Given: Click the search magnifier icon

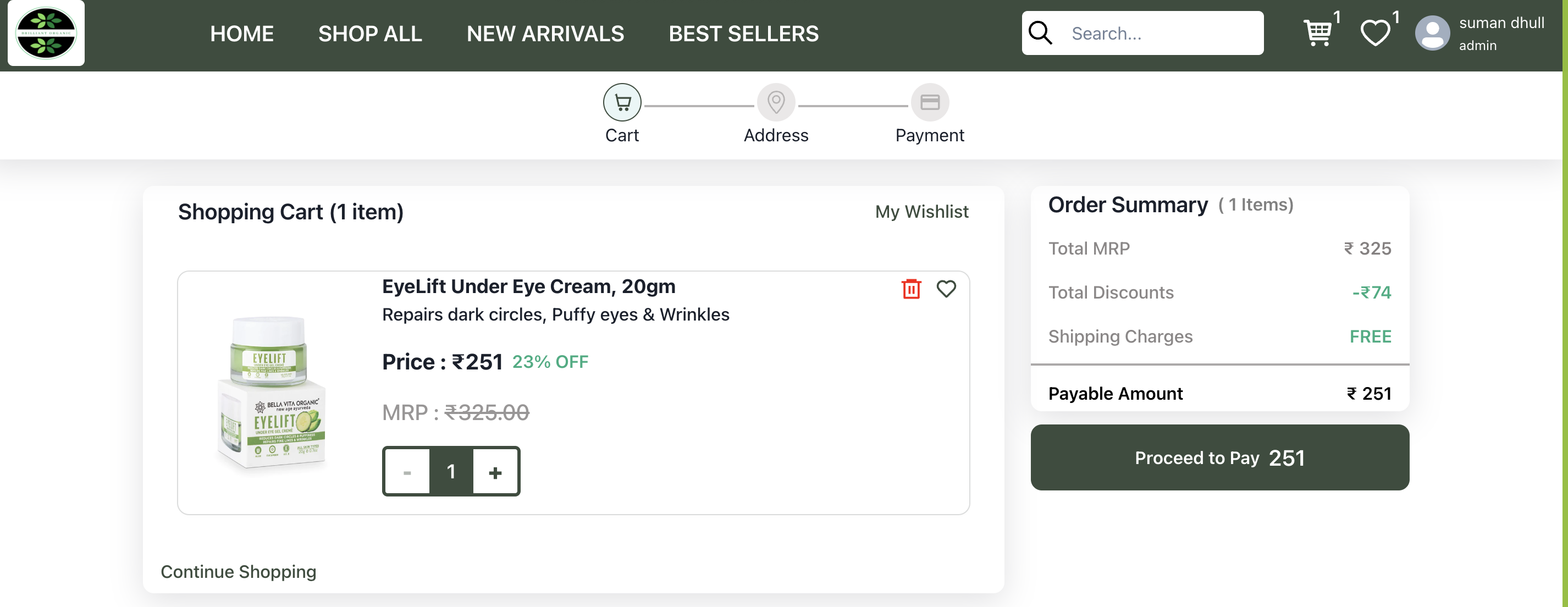Looking at the screenshot, I should point(1040,33).
